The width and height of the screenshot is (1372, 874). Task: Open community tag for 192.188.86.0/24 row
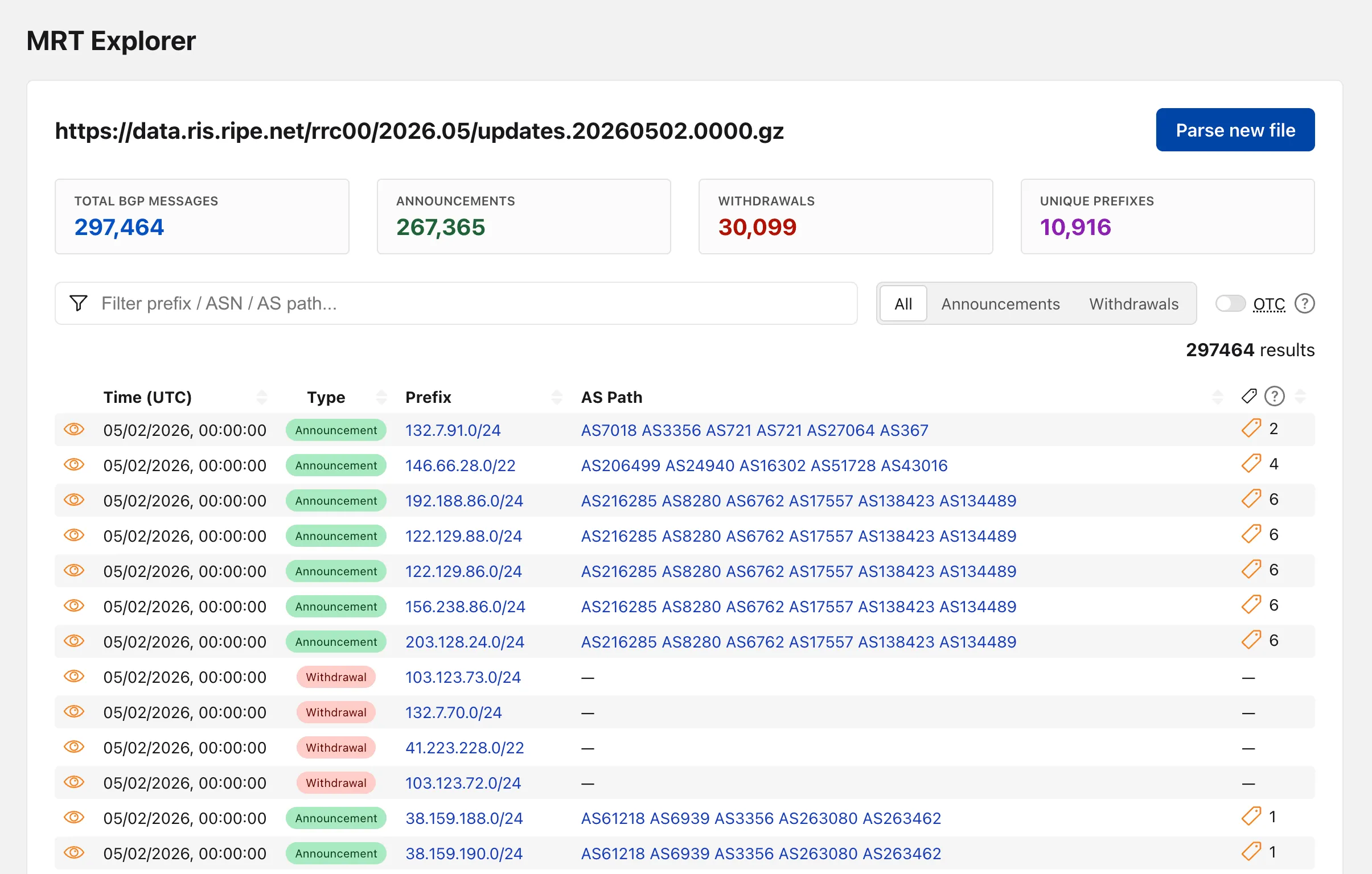[x=1251, y=500]
